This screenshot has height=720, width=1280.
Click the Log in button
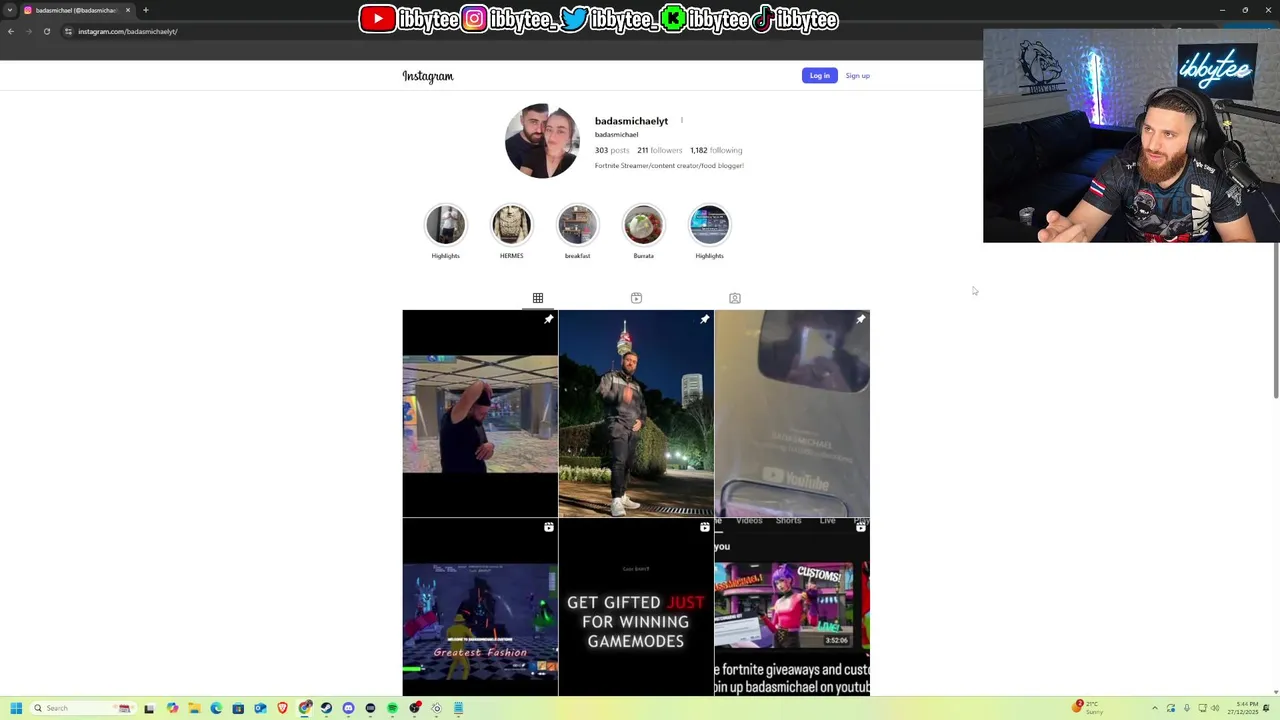coord(820,76)
